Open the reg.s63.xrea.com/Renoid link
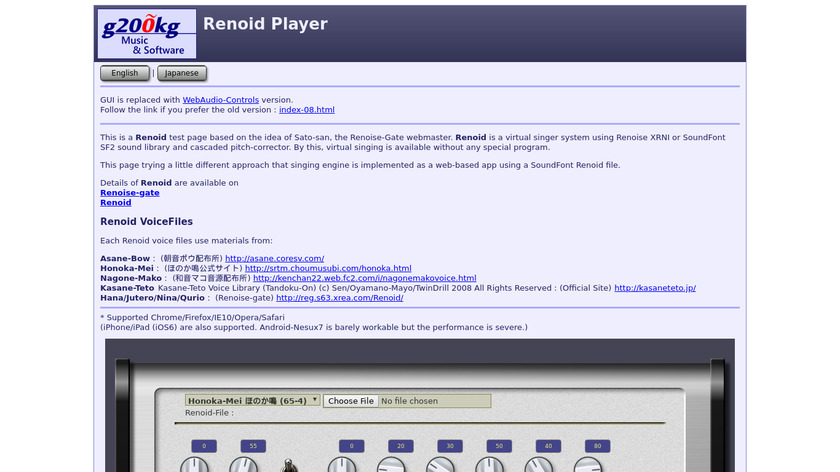The width and height of the screenshot is (840, 472). click(340, 298)
